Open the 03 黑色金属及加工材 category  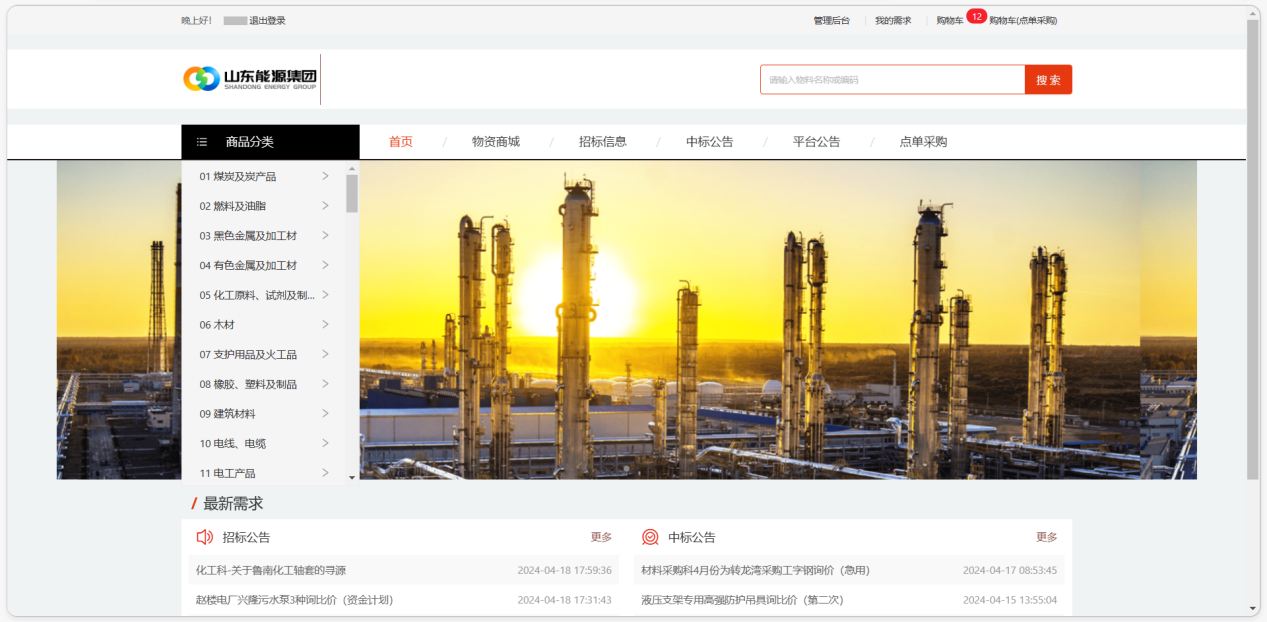[x=248, y=236]
